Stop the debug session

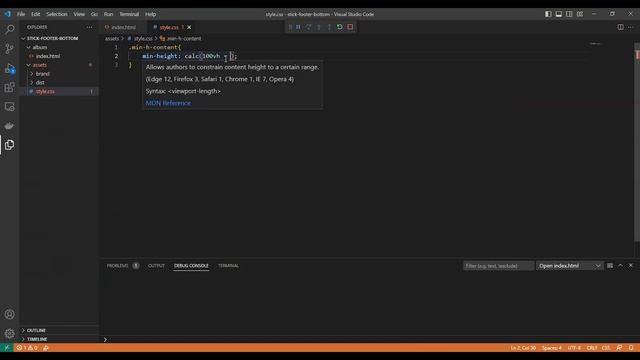pos(350,27)
